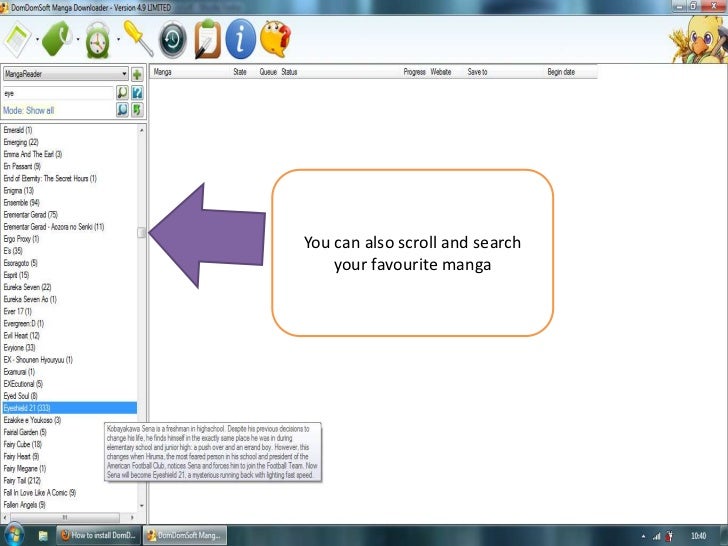Click the 'Save to' column header
Screen dimensions: 728x546
point(477,72)
